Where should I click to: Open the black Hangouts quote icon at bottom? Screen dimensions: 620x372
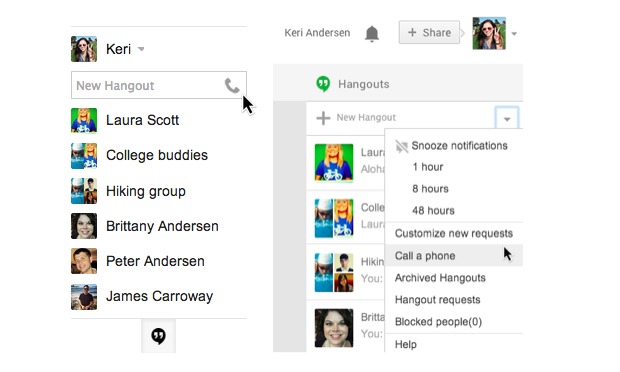tap(159, 336)
